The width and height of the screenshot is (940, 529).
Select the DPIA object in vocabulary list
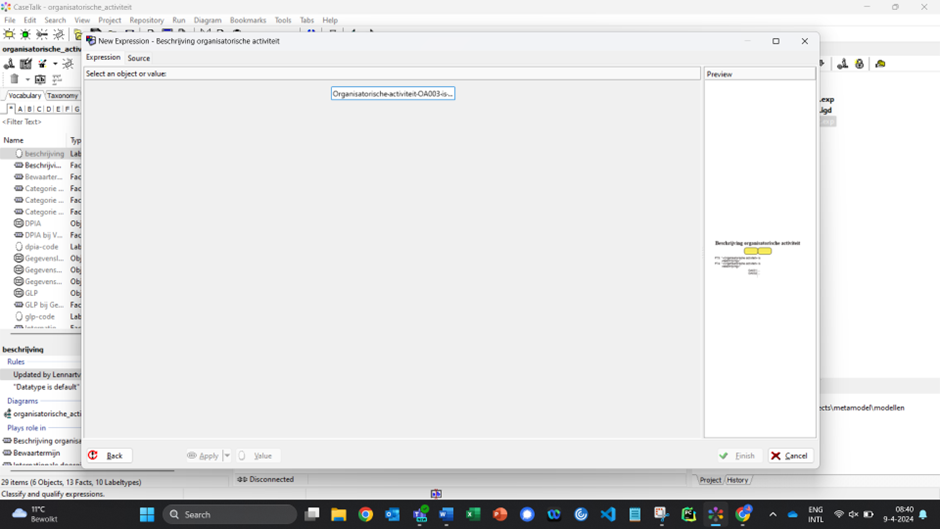33,224
